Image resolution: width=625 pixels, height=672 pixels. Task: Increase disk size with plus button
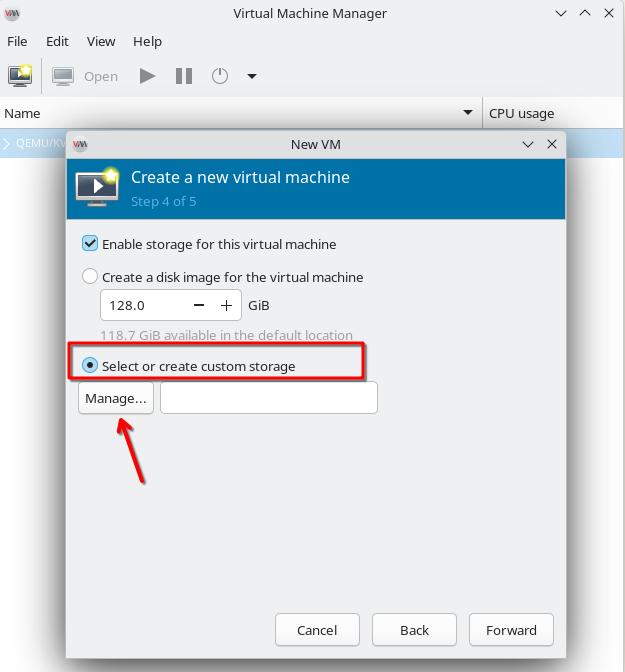pos(226,305)
